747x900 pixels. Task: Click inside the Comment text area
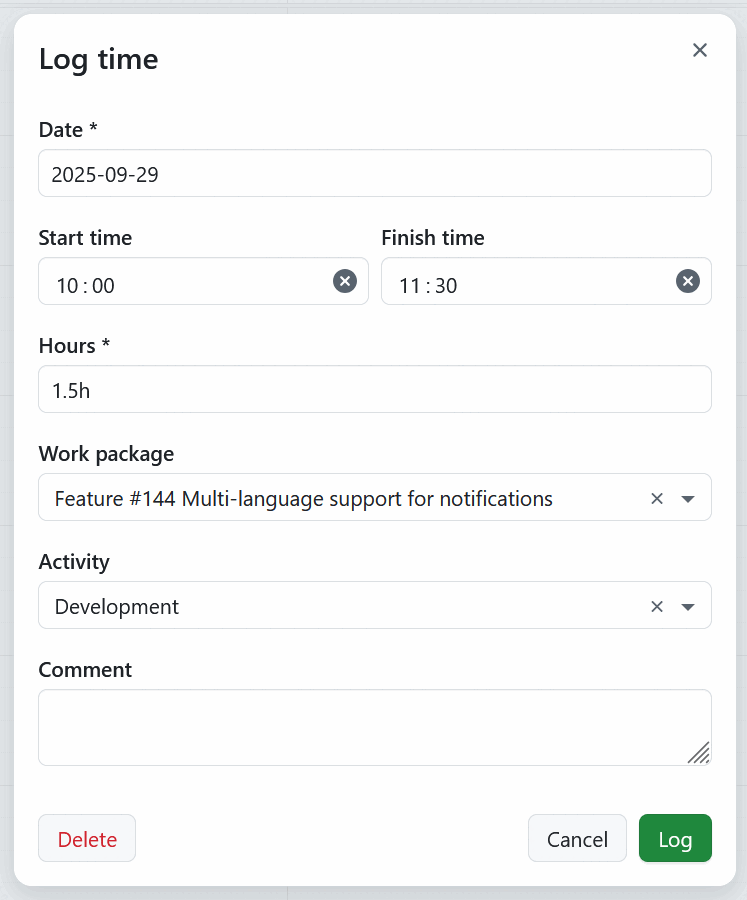point(375,727)
